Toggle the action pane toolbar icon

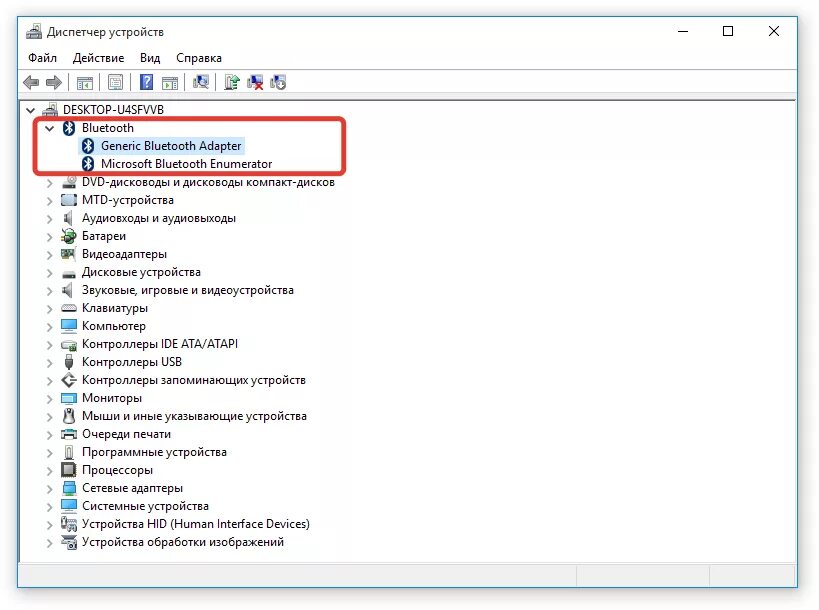pos(170,83)
